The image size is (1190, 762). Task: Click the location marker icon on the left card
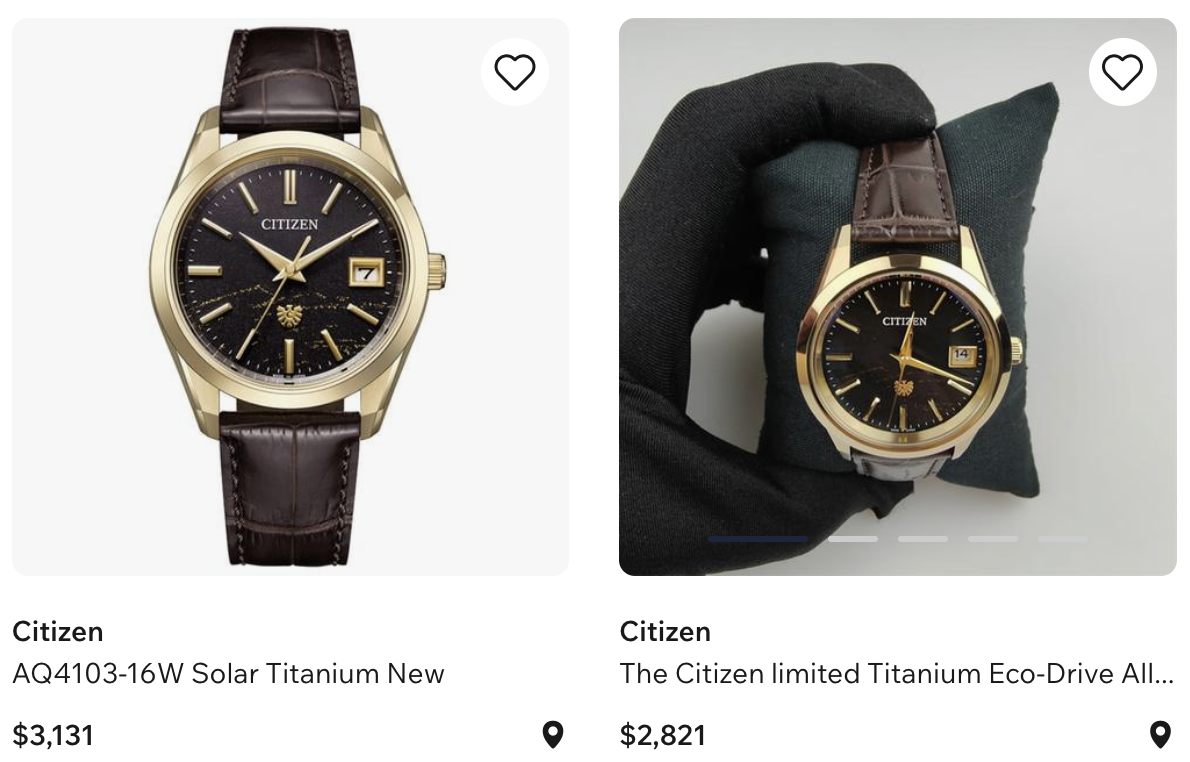552,735
